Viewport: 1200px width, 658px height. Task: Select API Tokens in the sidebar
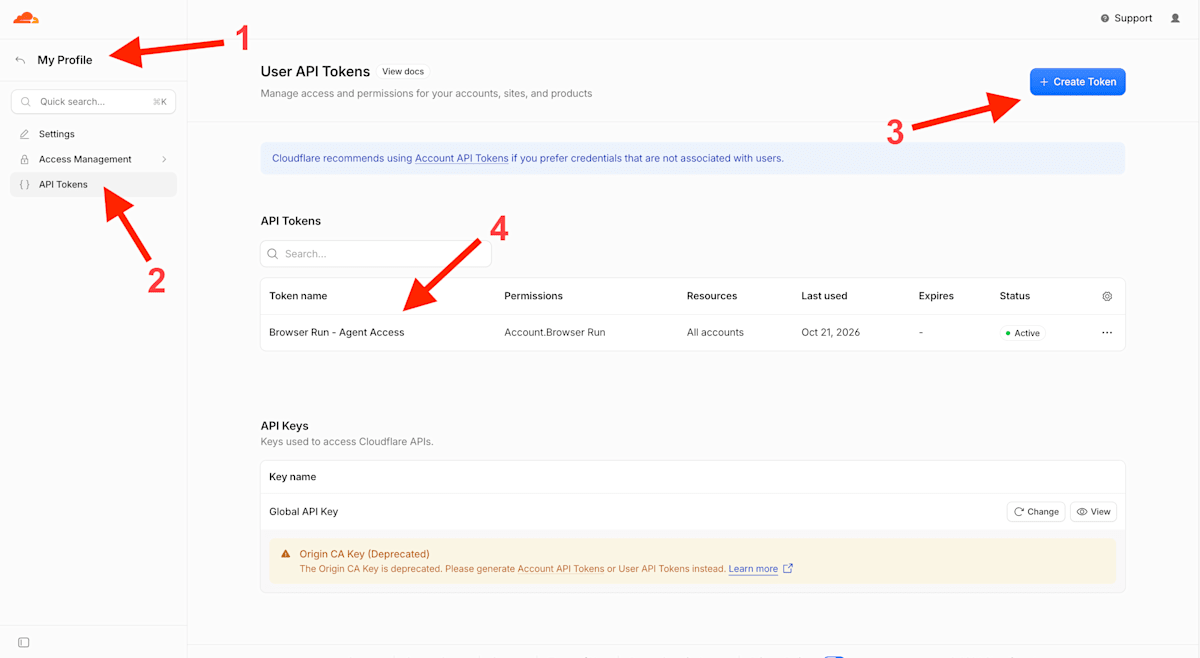(93, 184)
